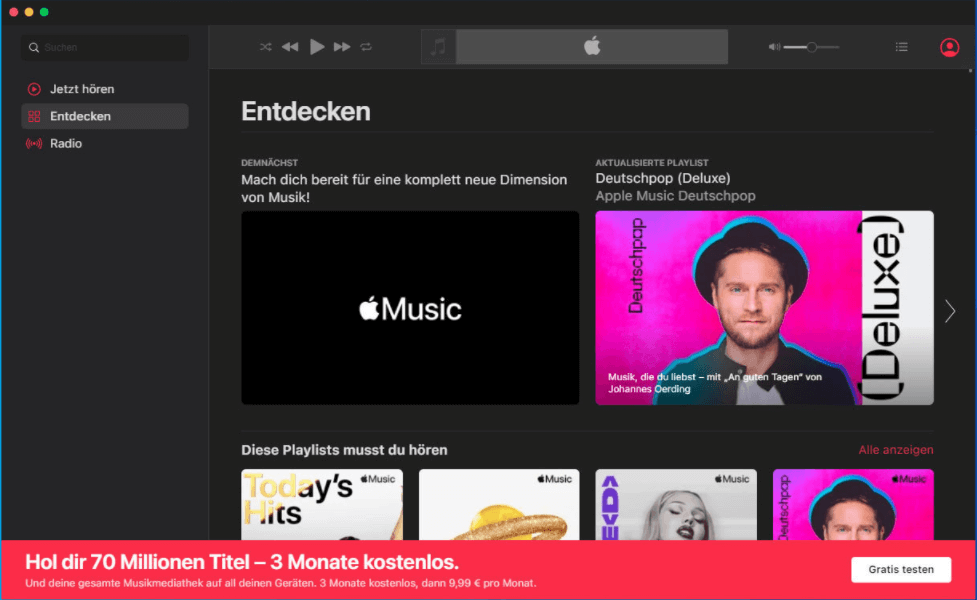Open the Deutschpop (Deluxe) title link
This screenshot has width=977, height=600.
pos(663,178)
